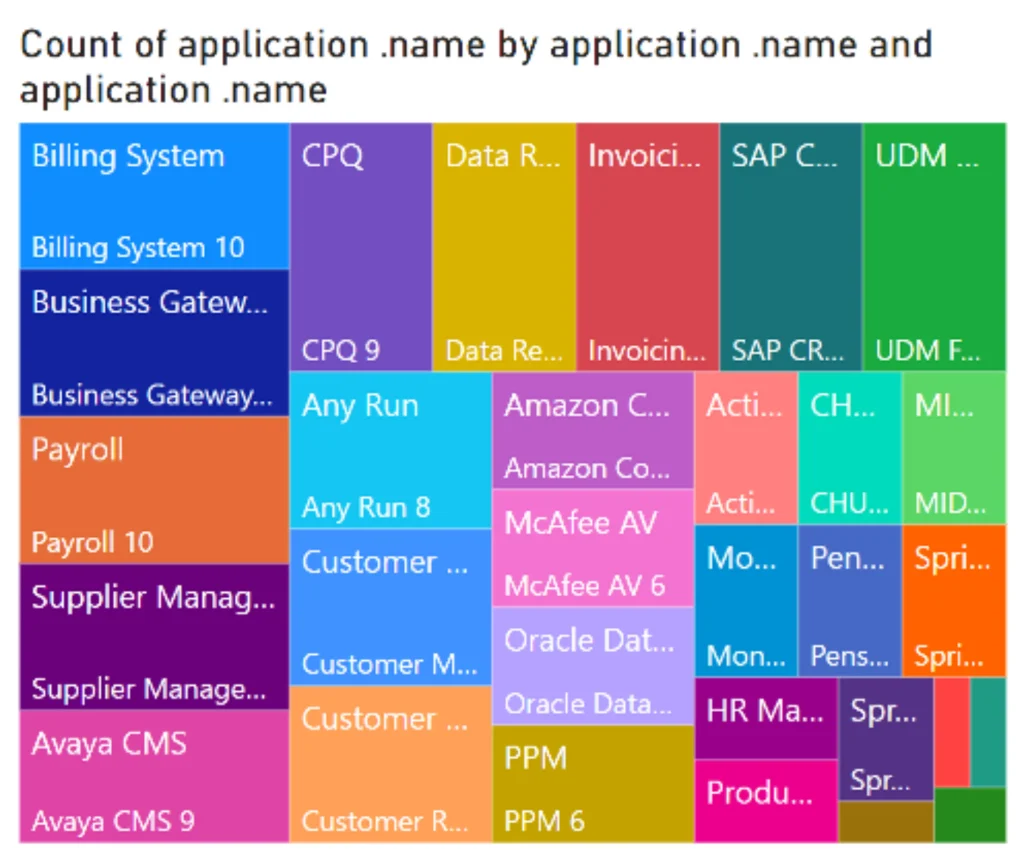The image size is (1024, 859).
Task: Select the SAP CR... teal tile
Action: 791,247
